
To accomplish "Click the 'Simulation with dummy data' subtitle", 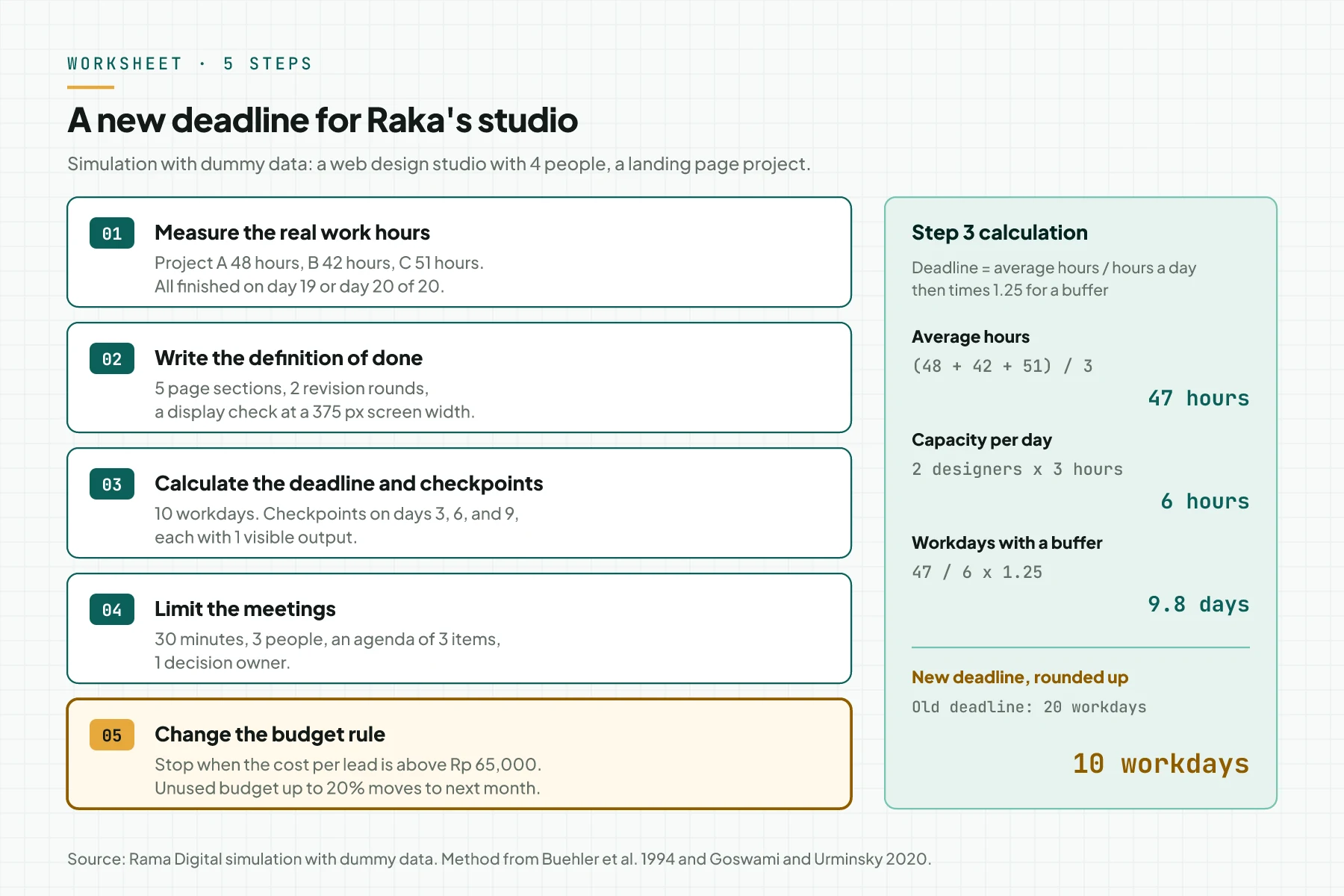I will pos(439,164).
